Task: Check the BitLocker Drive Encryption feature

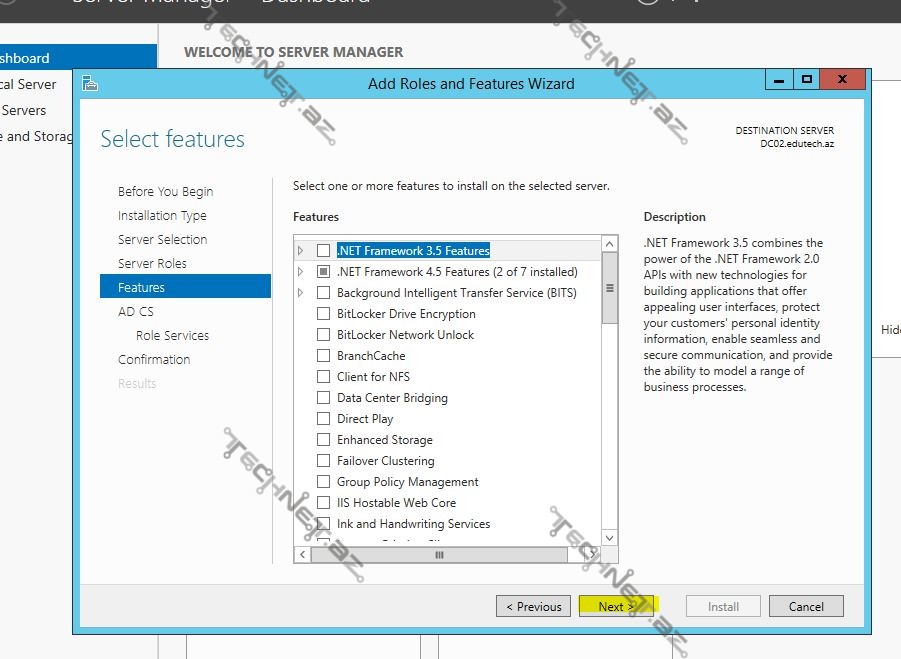Action: pos(323,314)
